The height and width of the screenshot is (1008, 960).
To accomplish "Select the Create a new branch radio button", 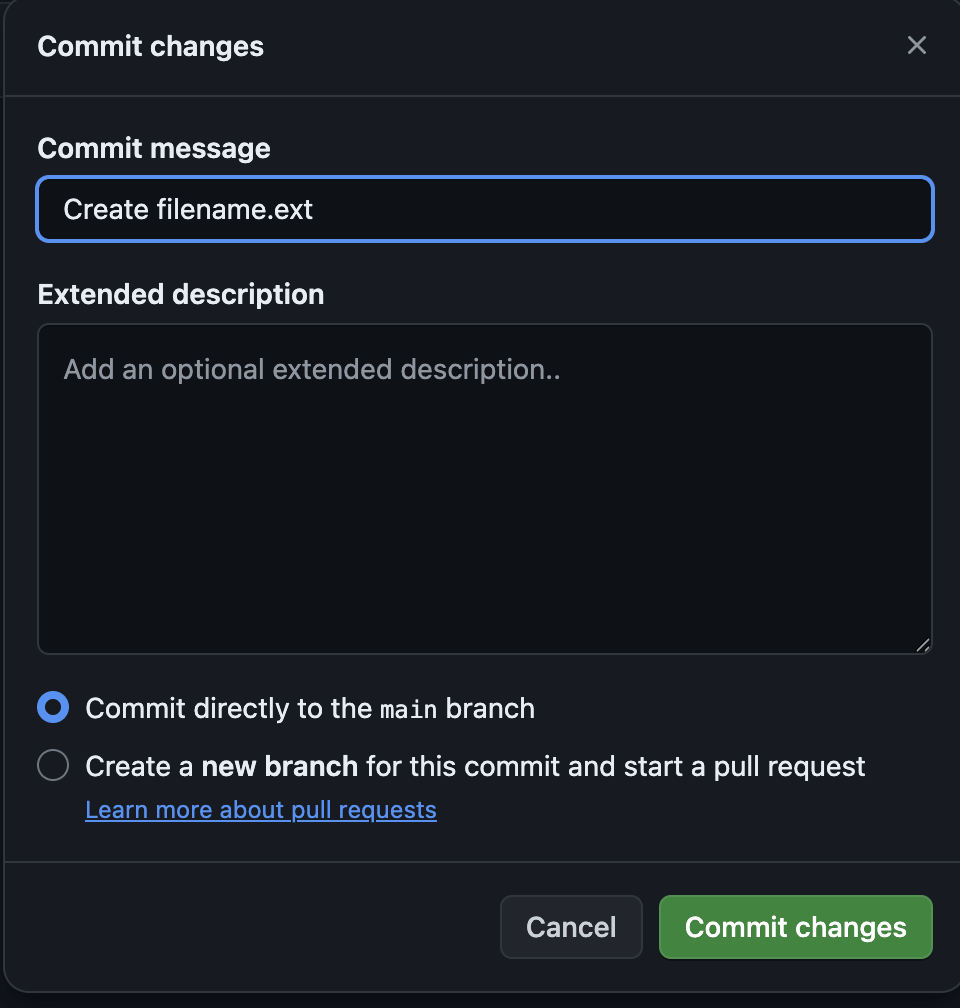I will pos(53,765).
